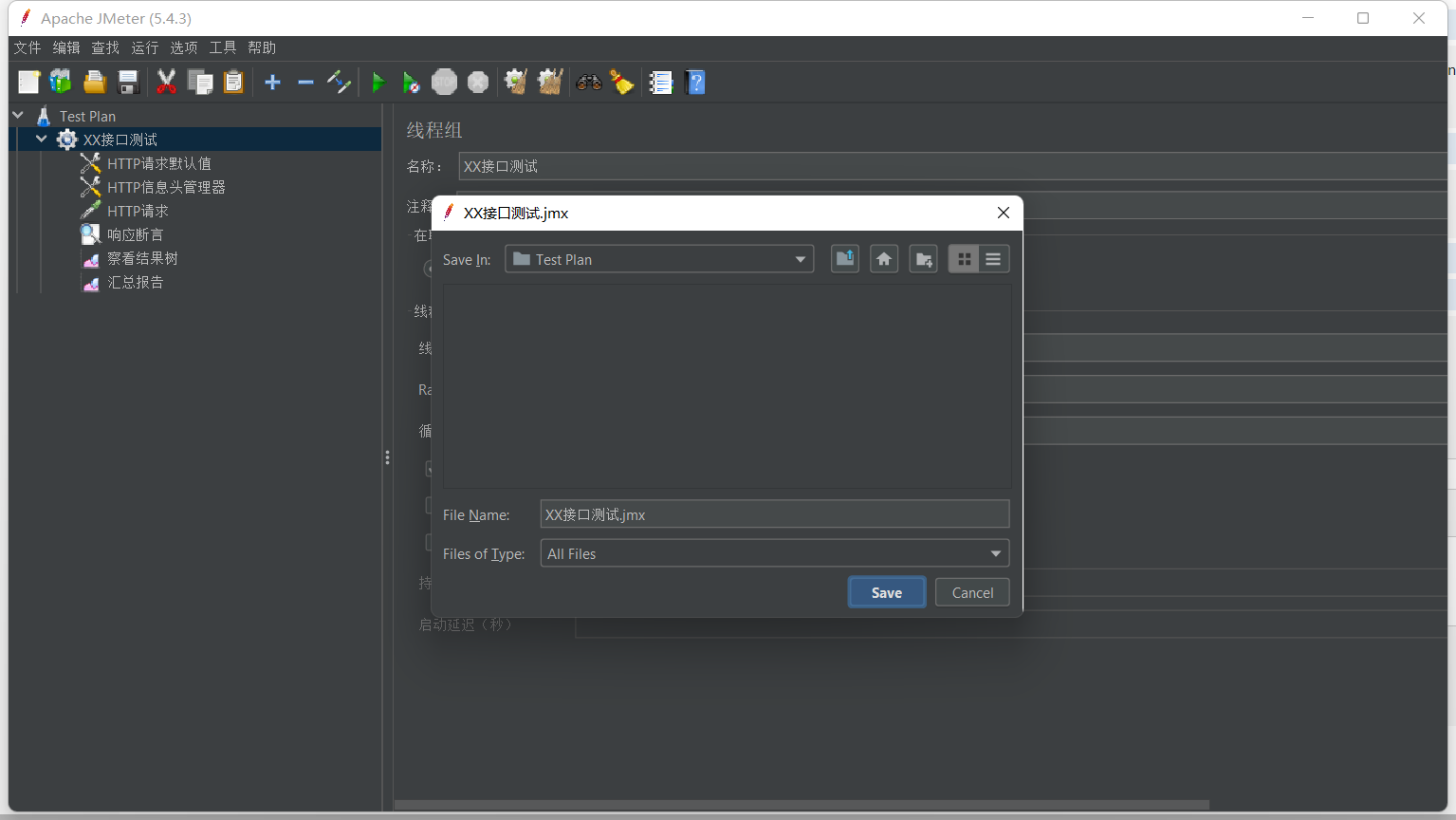Click the File Name input field
The height and width of the screenshot is (820, 1456).
[x=774, y=514]
